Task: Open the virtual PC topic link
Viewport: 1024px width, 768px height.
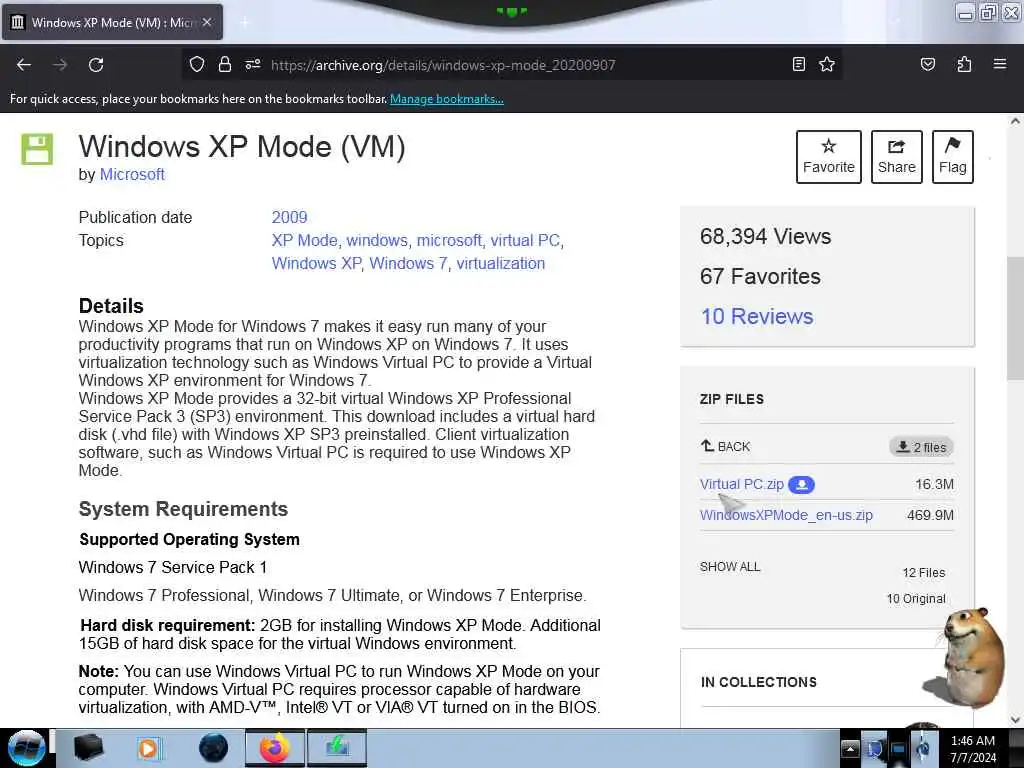Action: 525,240
